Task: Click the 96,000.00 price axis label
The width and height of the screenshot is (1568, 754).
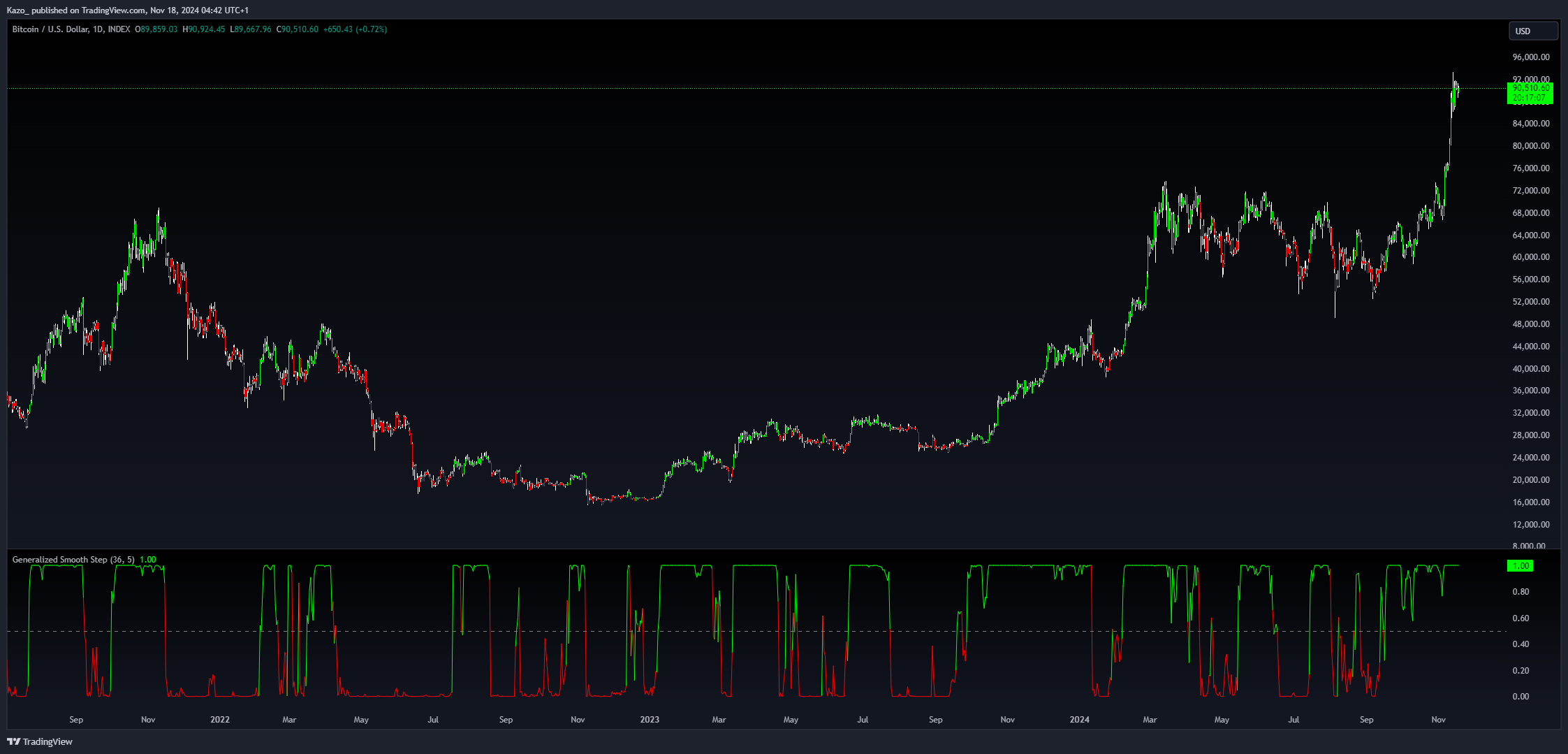Action: (x=1531, y=57)
